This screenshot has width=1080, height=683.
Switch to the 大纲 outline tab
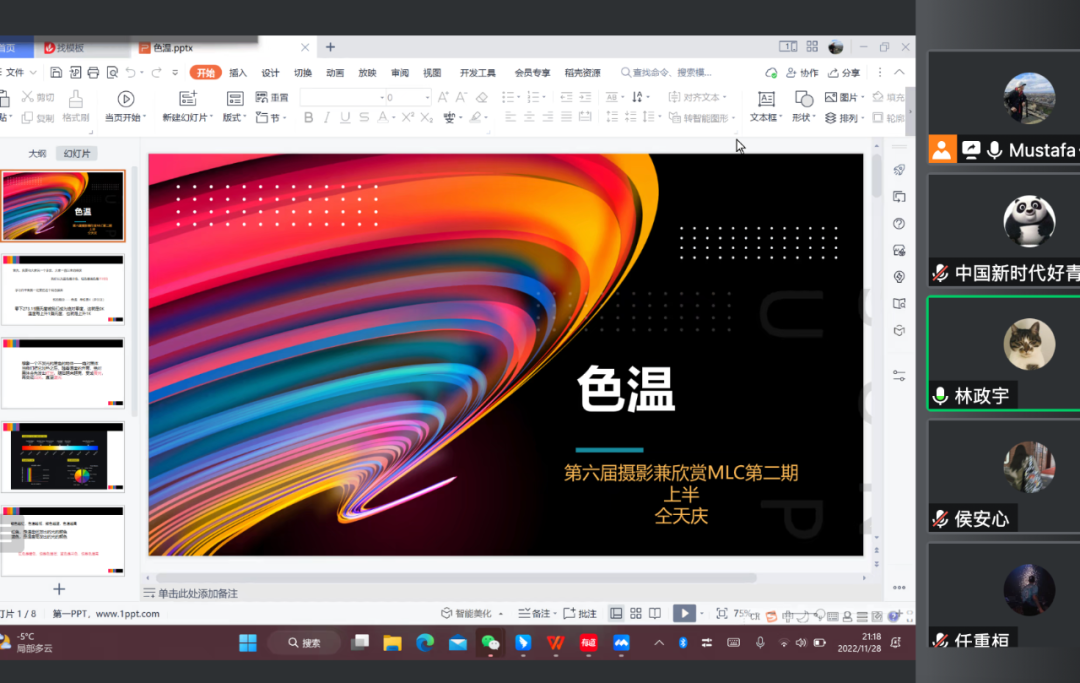[x=37, y=154]
